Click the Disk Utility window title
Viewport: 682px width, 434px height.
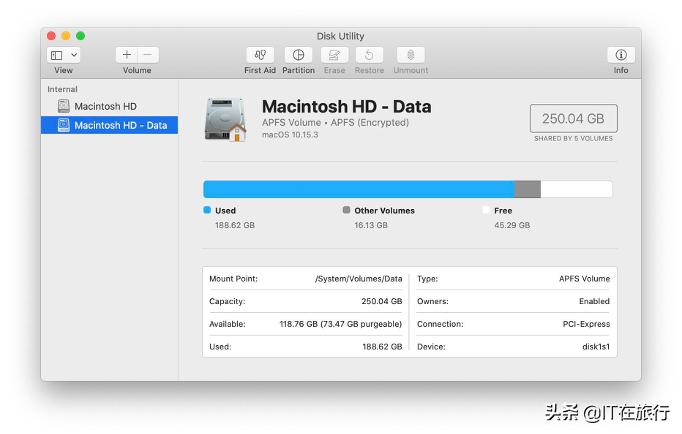tap(341, 36)
